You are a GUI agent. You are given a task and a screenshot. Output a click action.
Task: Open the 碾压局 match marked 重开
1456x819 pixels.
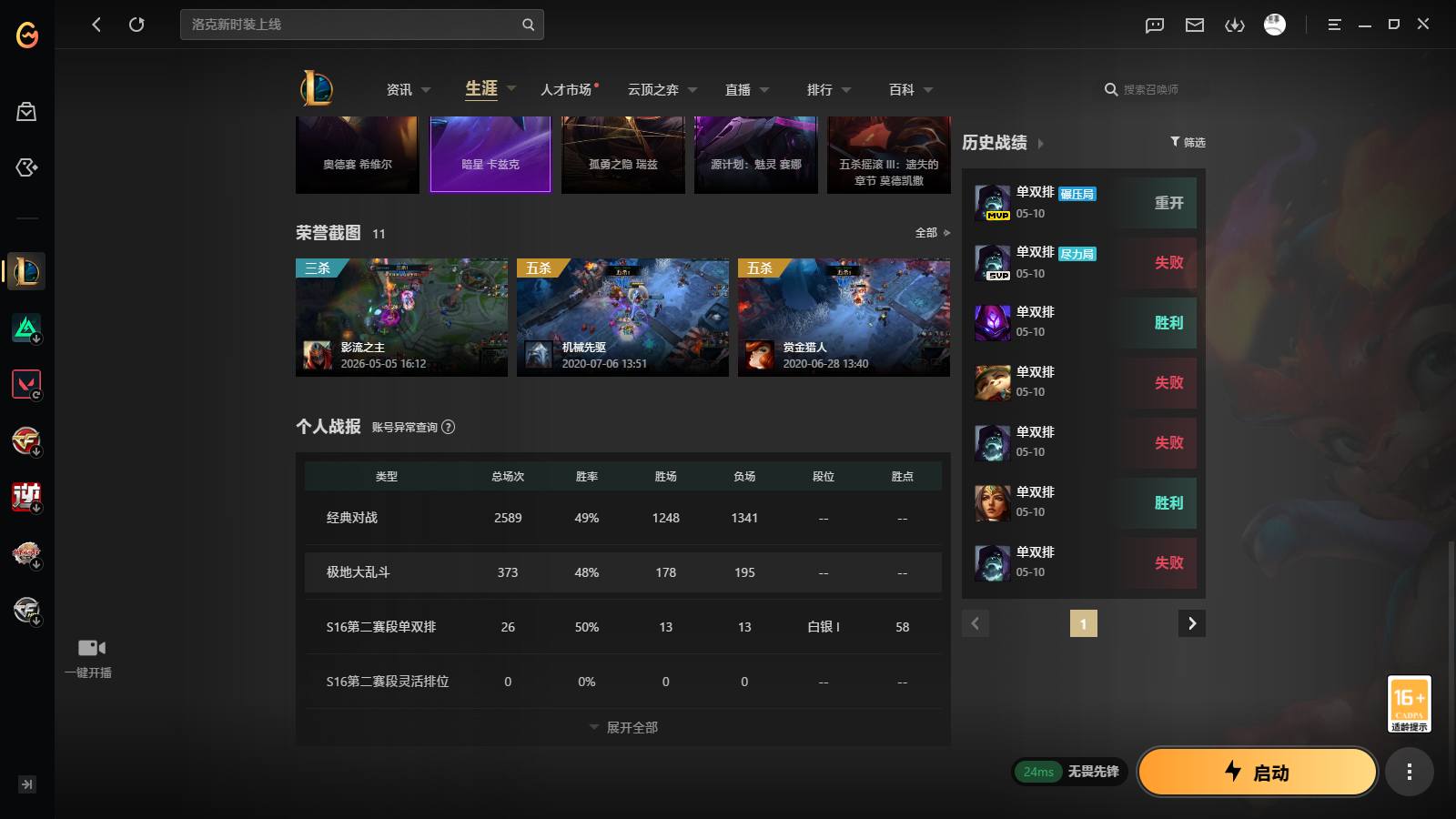coord(1084,202)
